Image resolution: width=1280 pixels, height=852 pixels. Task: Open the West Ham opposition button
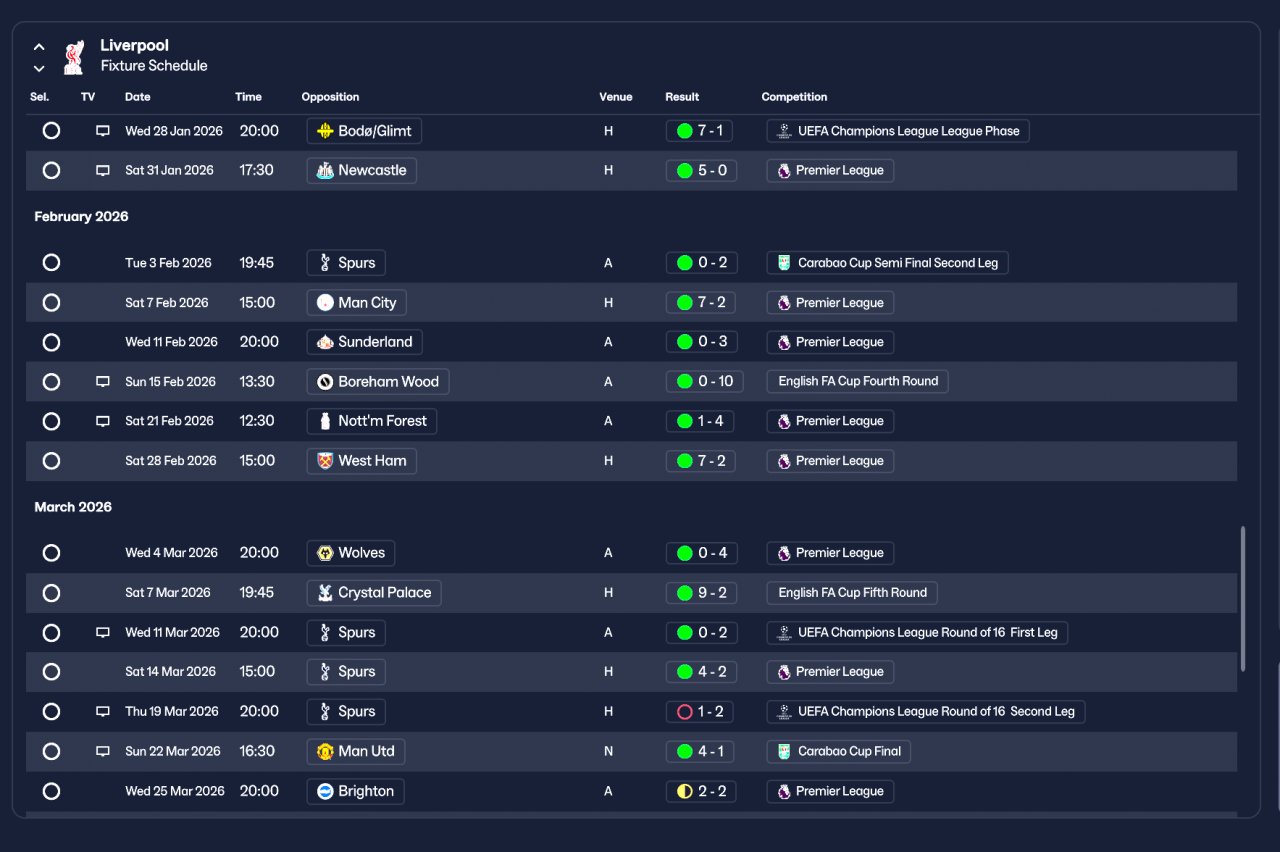[362, 461]
